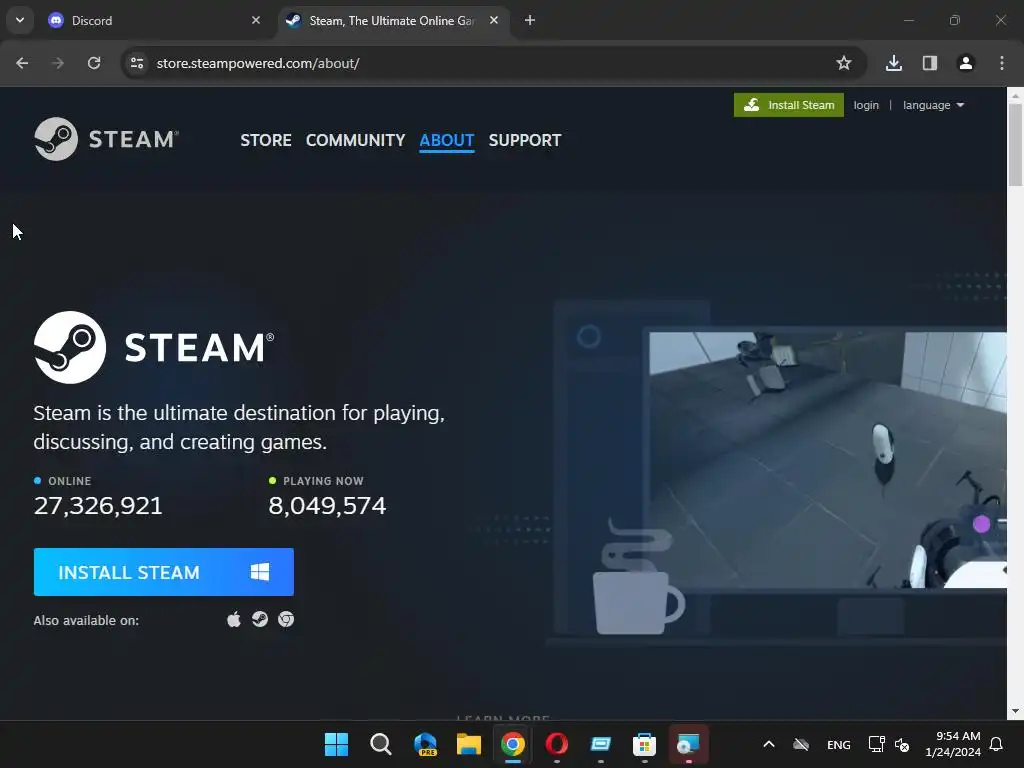
Task: Show hidden system tray icons
Action: (769, 744)
